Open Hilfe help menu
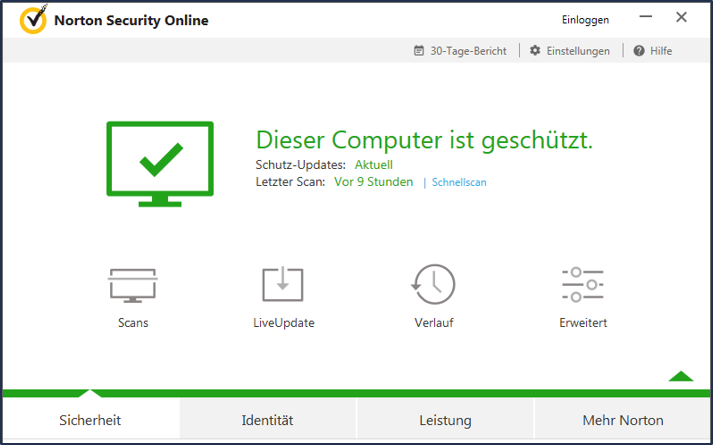Viewport: 713px width, 445px height. (x=661, y=51)
